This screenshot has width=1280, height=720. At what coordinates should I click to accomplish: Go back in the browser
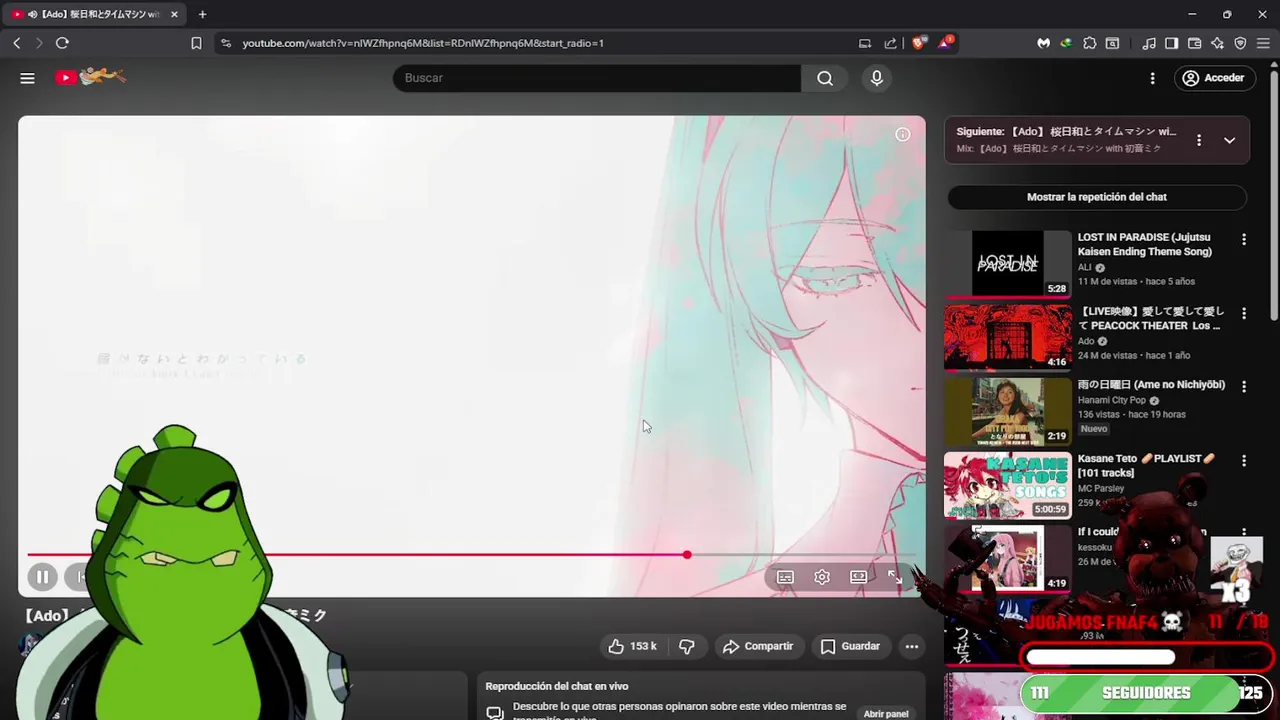click(17, 43)
